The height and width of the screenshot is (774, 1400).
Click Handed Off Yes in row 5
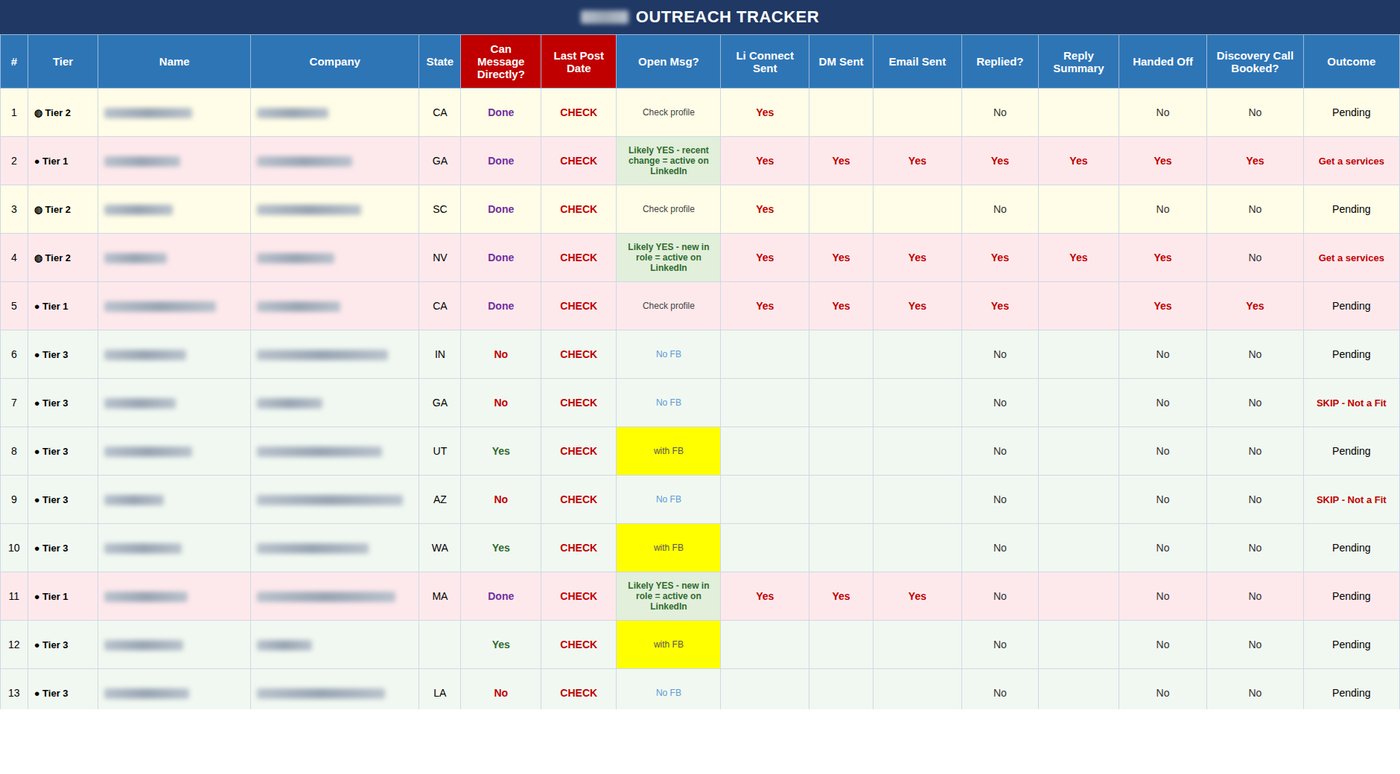pos(1163,306)
